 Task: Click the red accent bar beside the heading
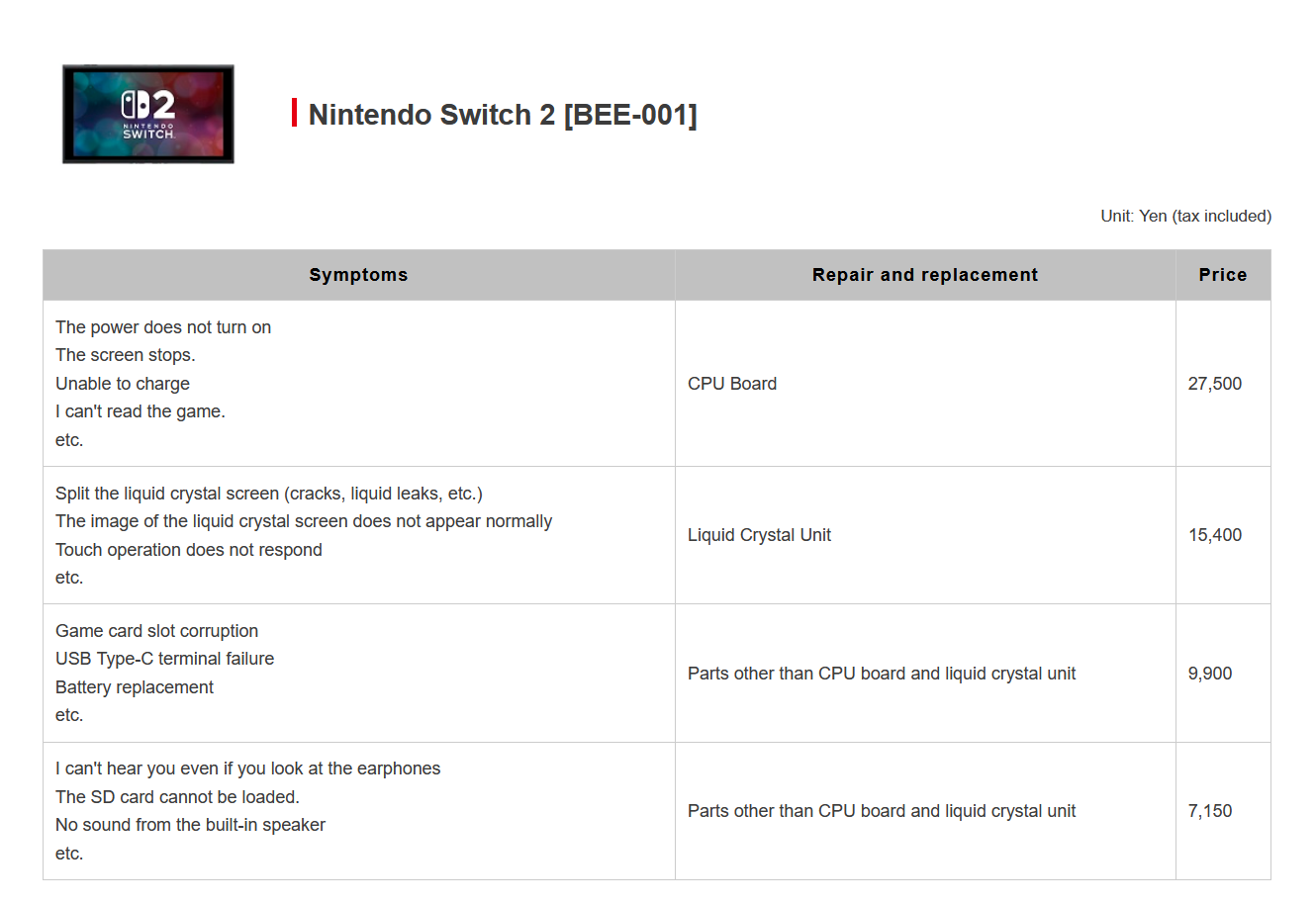tap(294, 113)
